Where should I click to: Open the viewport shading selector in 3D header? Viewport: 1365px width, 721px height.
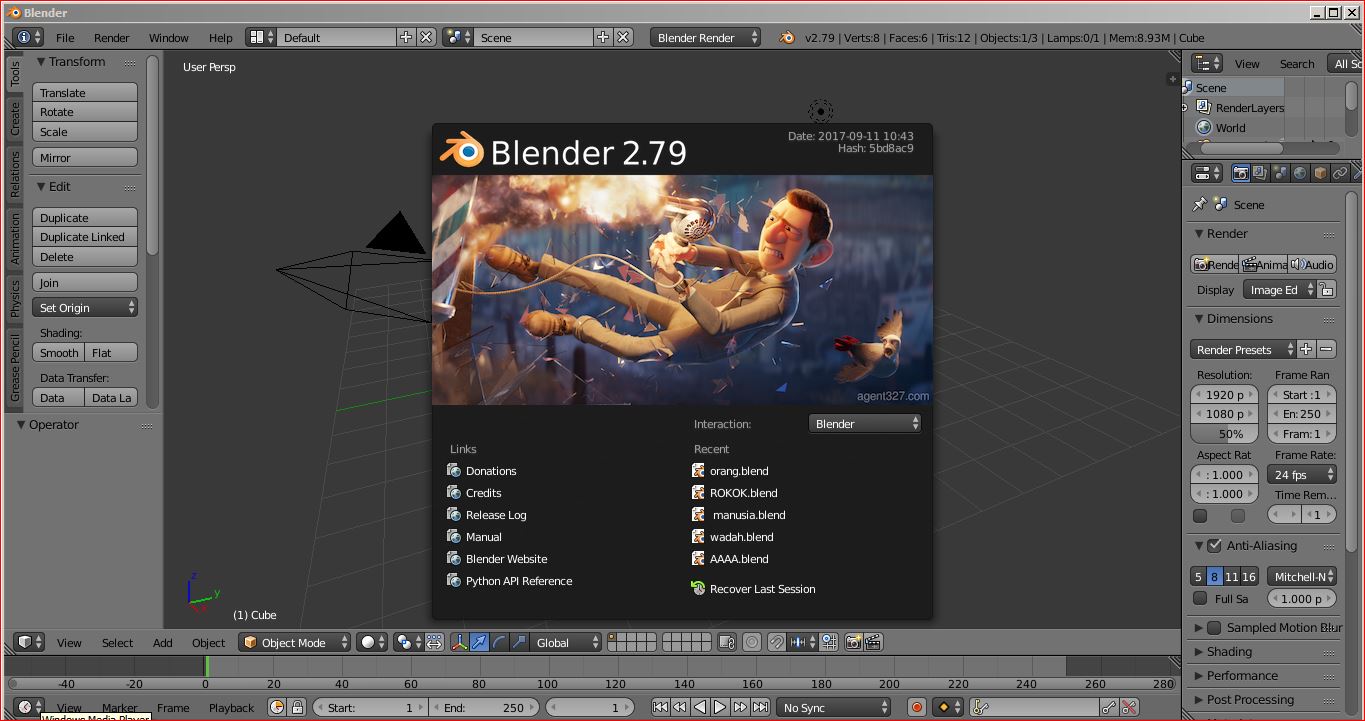click(x=373, y=642)
